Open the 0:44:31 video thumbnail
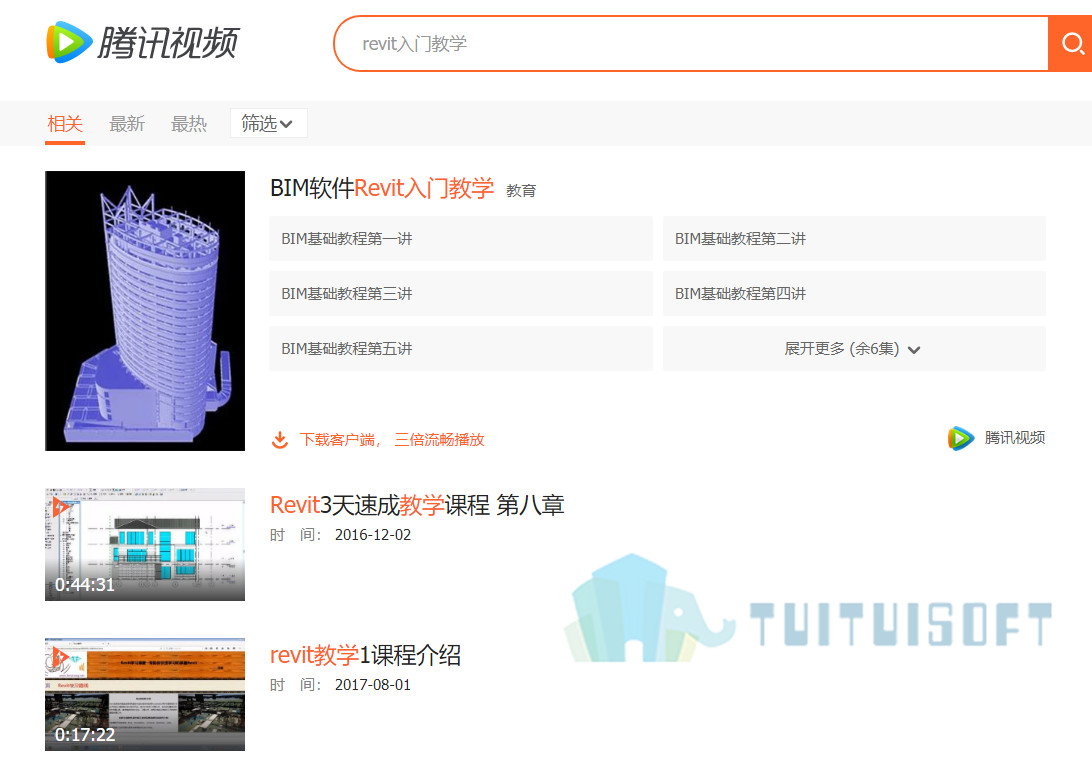This screenshot has width=1092, height=769. (x=145, y=544)
